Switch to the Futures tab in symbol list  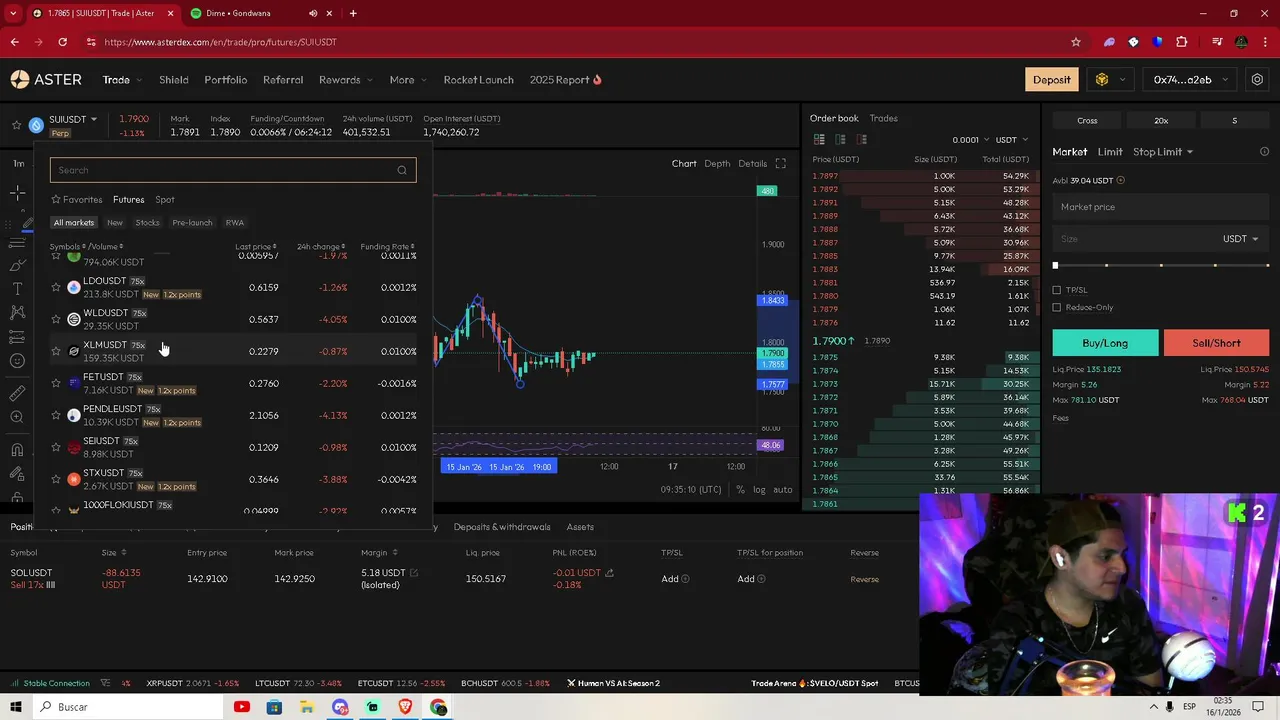pyautogui.click(x=128, y=200)
